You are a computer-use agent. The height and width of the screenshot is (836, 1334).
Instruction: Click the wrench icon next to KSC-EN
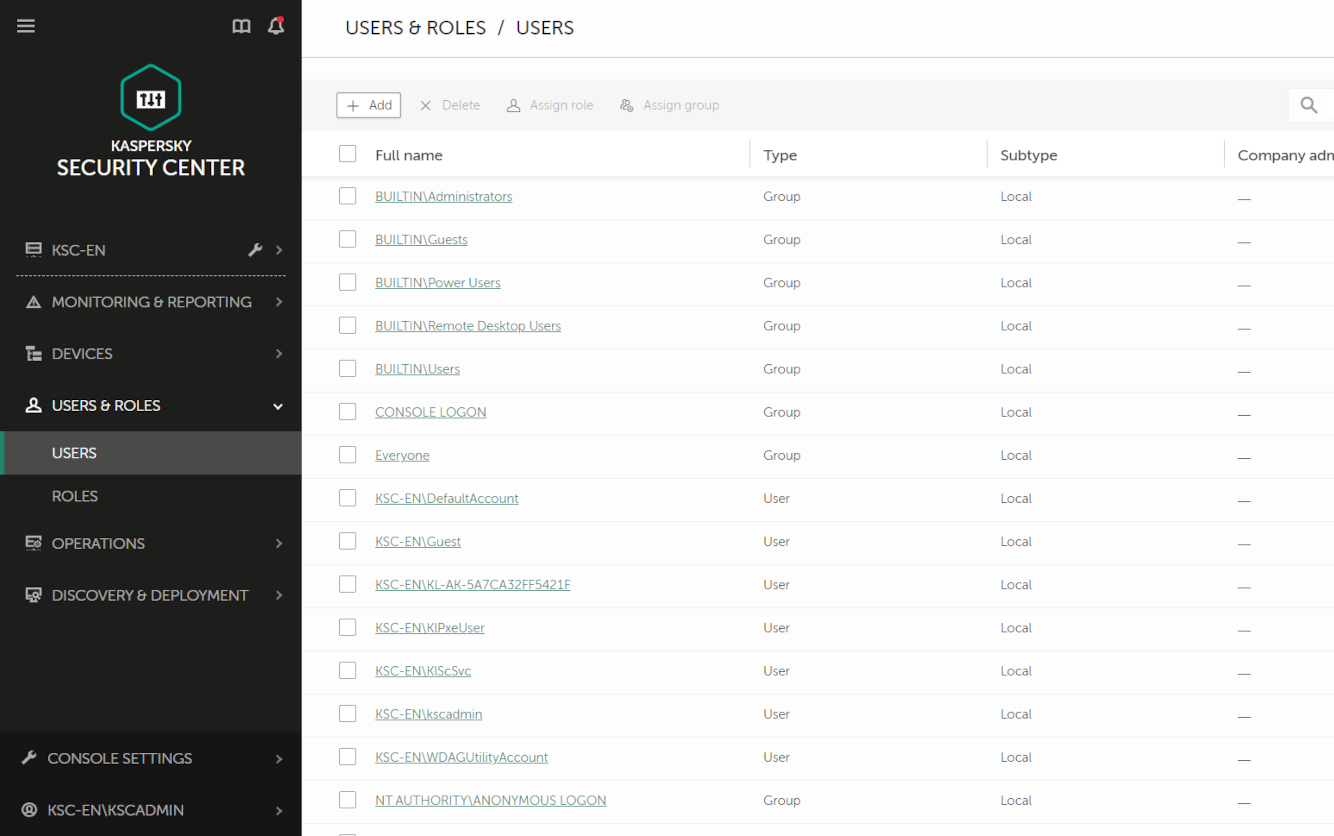[255, 250]
